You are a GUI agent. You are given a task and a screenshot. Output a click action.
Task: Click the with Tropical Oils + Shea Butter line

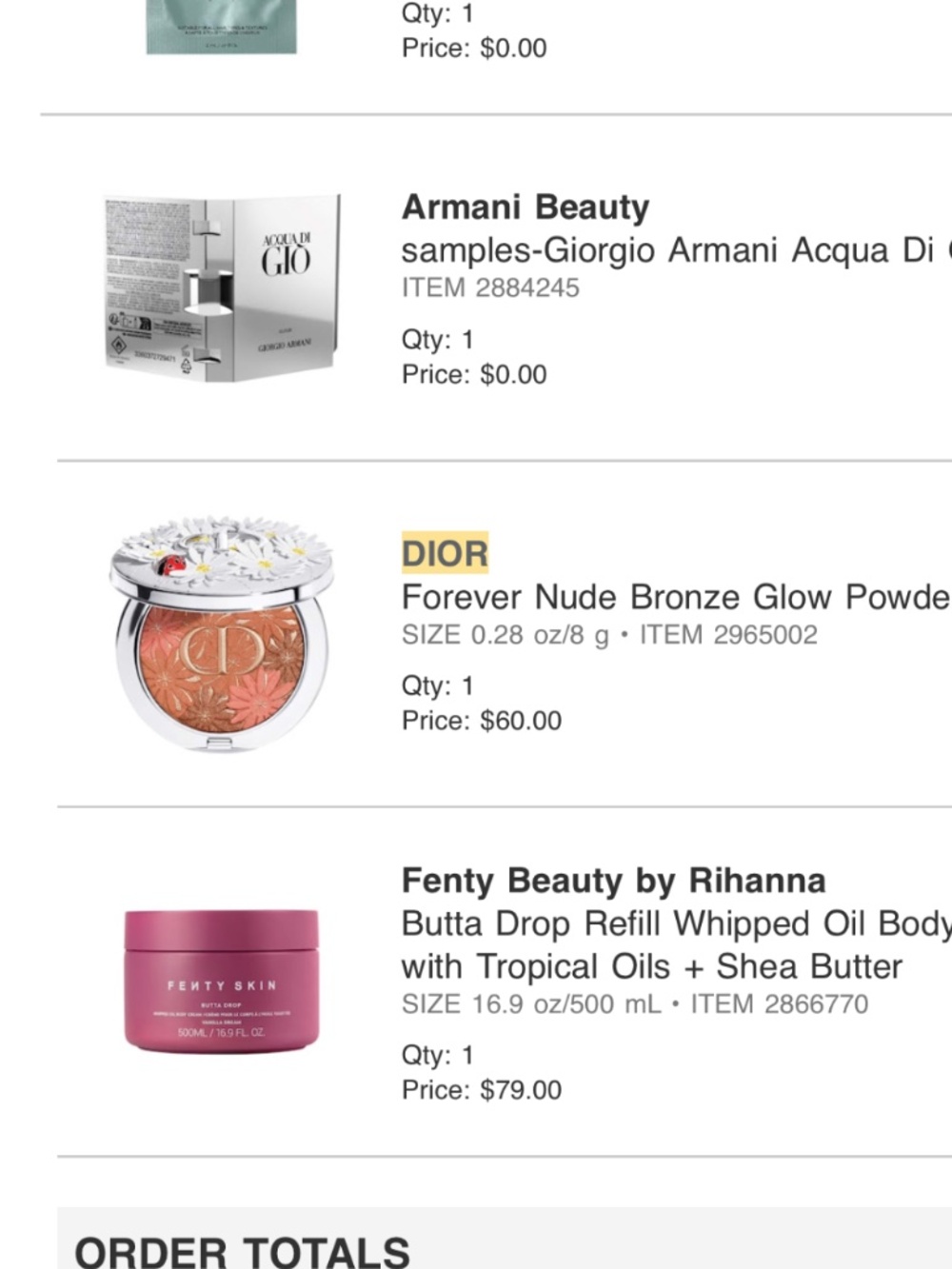[x=652, y=966]
